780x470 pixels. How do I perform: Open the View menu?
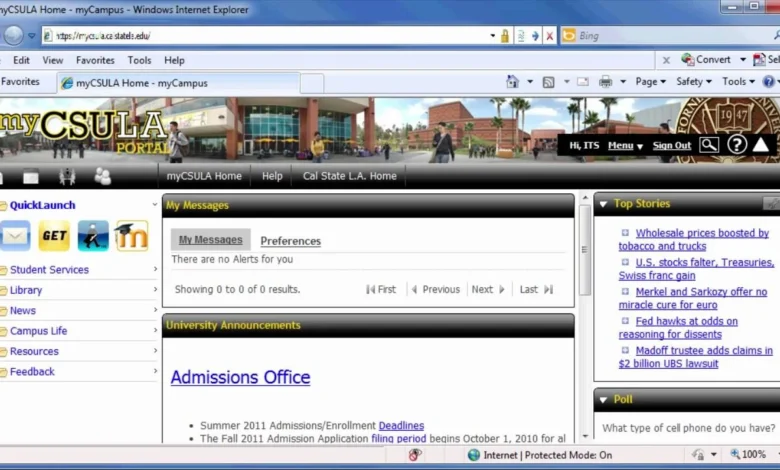[53, 60]
